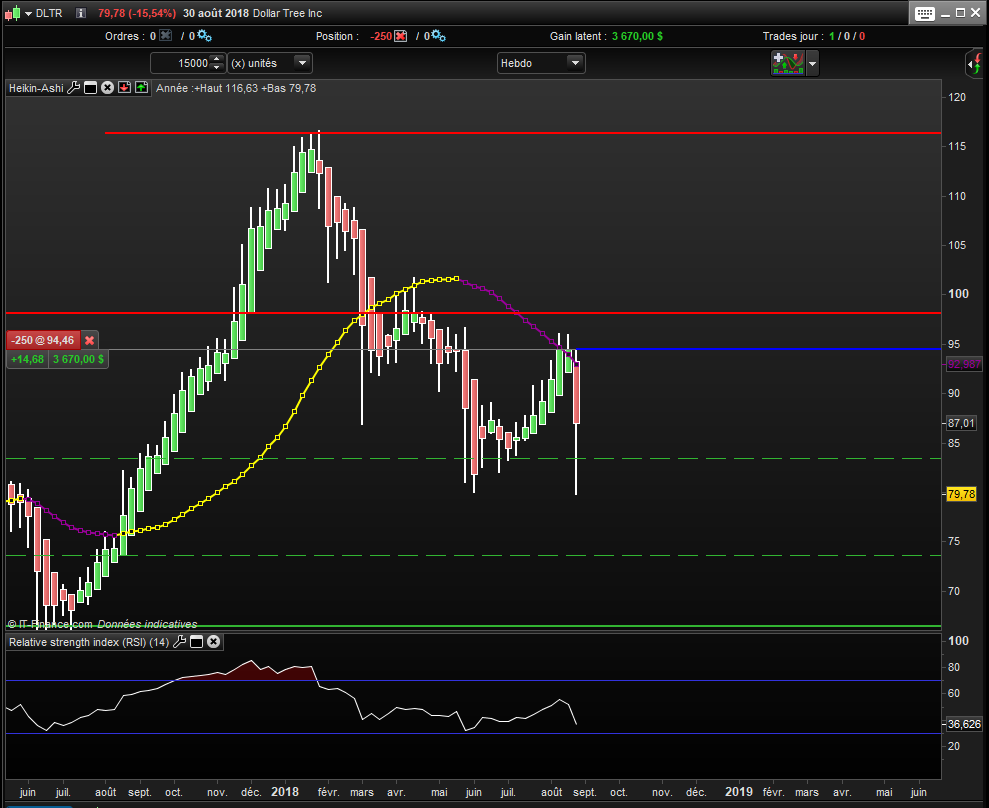The image size is (989, 808).
Task: Click the Année +Haut 116,63 +Bas 79,78 text
Action: [236, 88]
